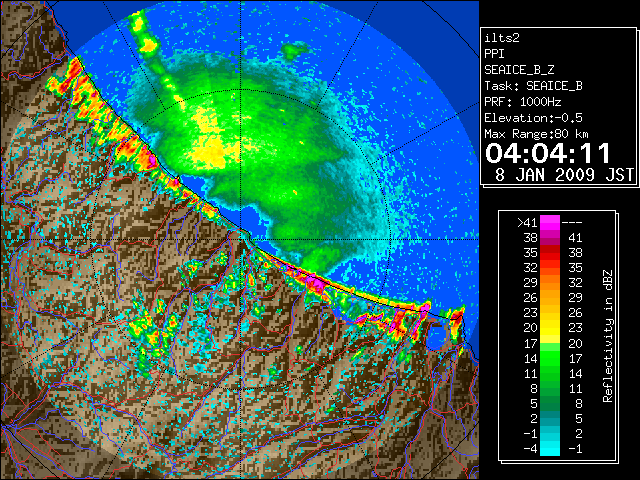This screenshot has height=480, width=640.
Task: Click the 'Reflectivity in dBZ' axis label
Action: [x=608, y=336]
